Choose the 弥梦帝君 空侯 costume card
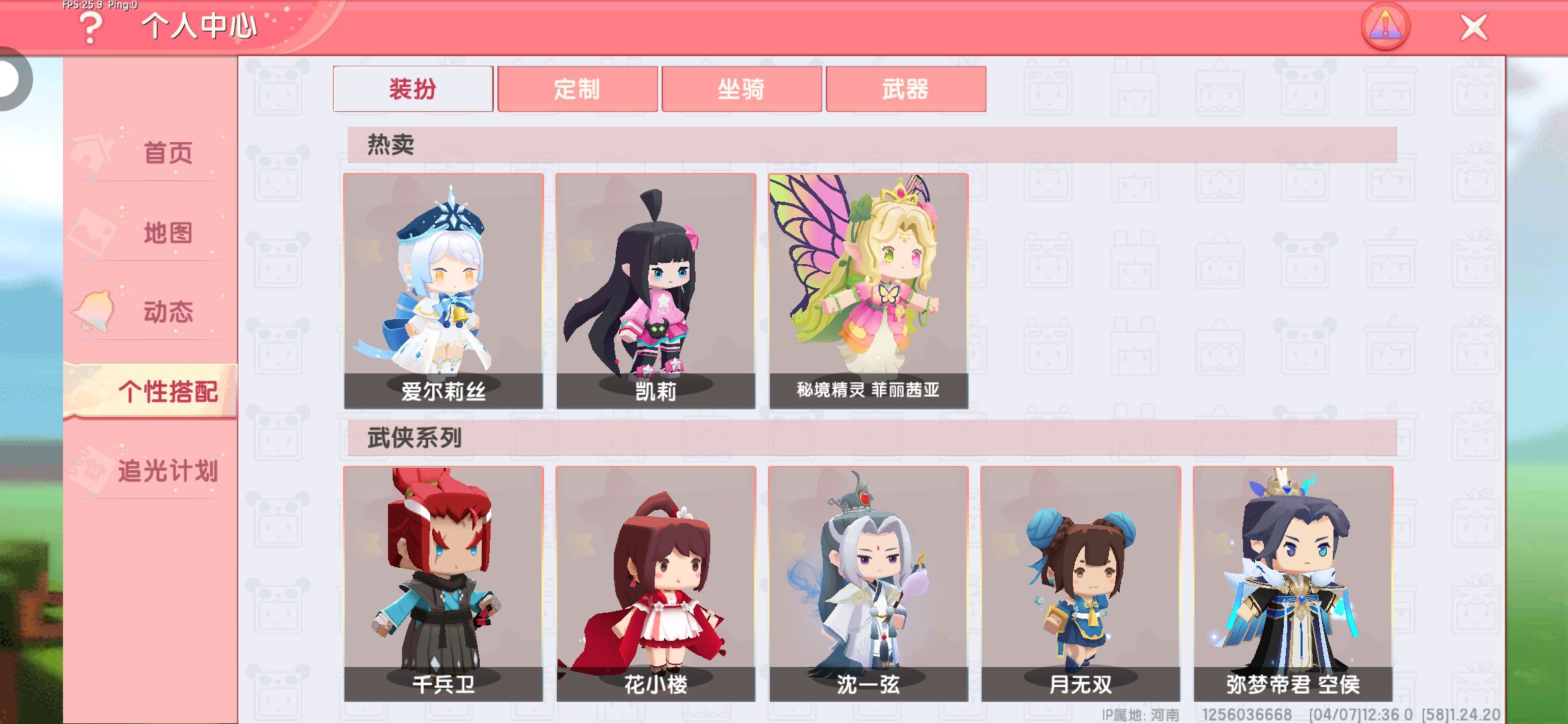Viewport: 1568px width, 724px height. pos(1293,584)
